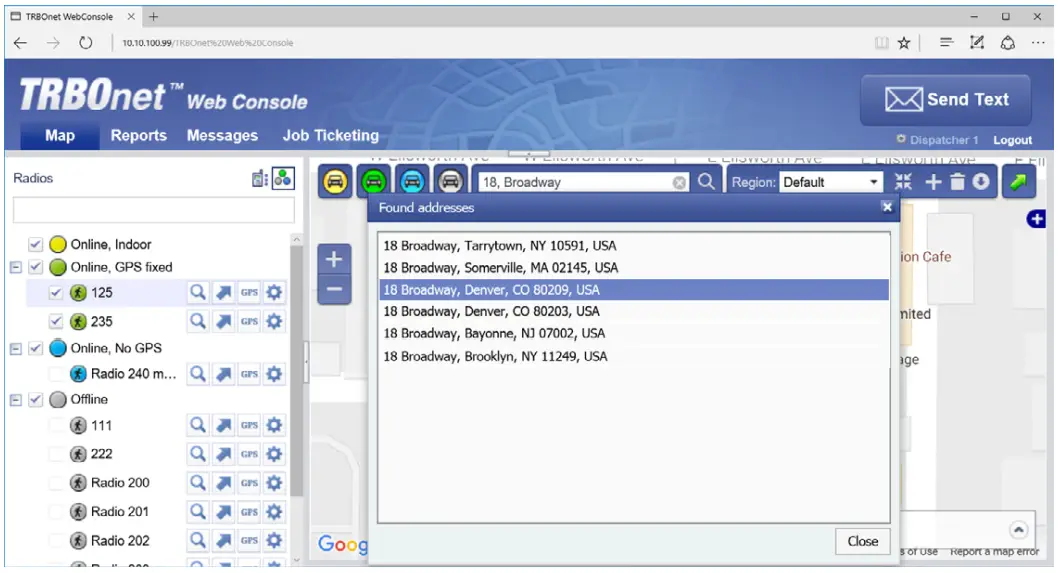
Task: Click arrow icon for radio 111
Action: [x=223, y=425]
